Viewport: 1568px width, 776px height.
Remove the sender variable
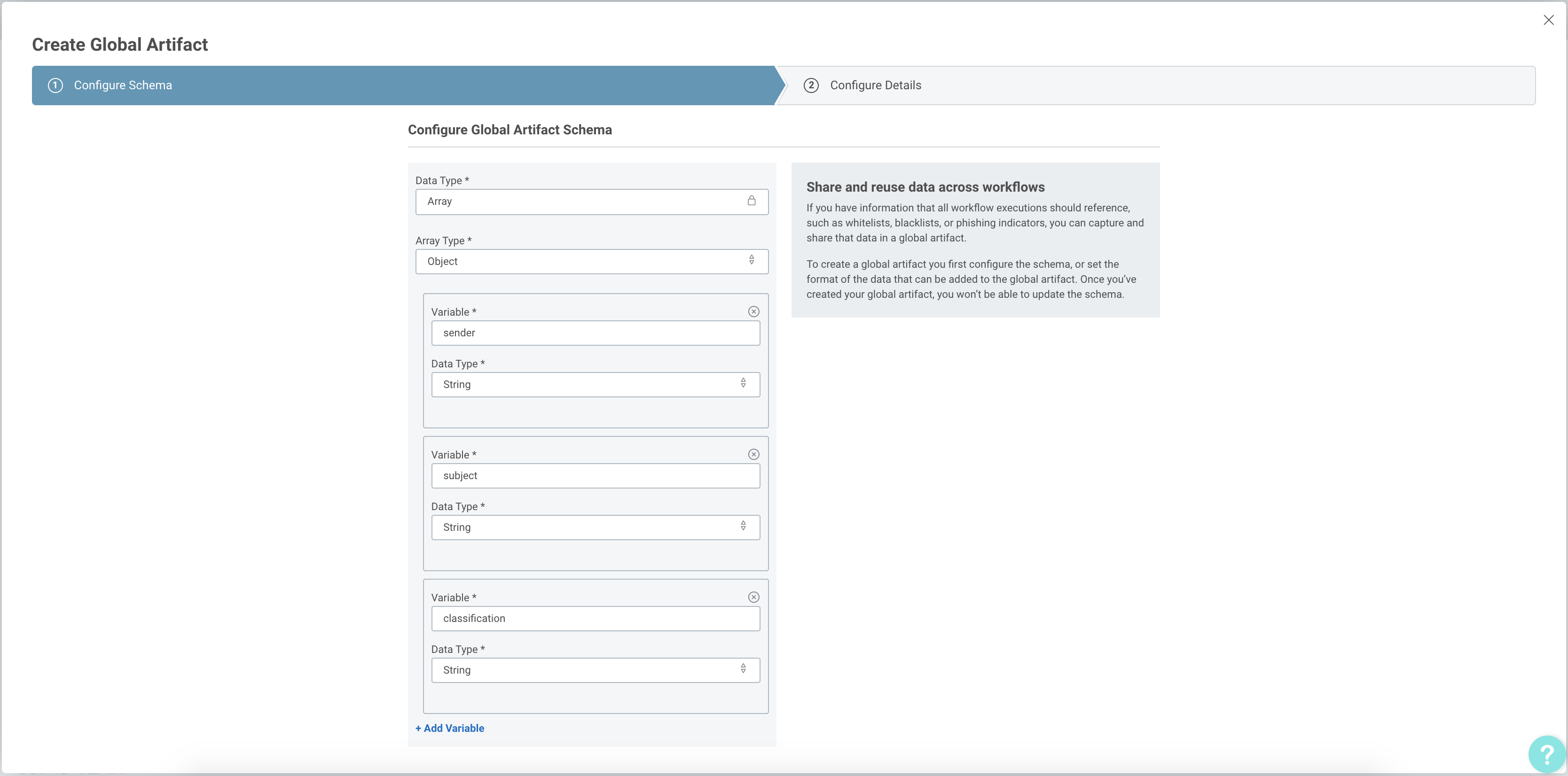tap(754, 311)
